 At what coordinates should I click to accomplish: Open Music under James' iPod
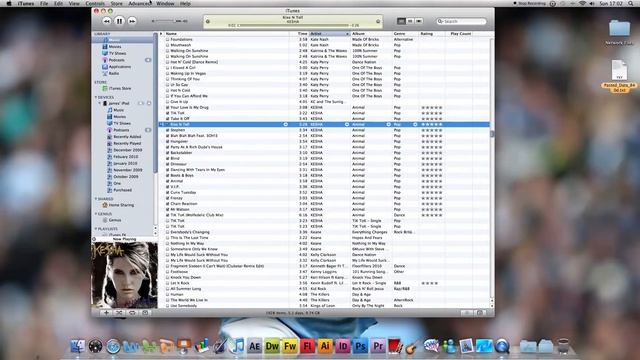pyautogui.click(x=118, y=110)
